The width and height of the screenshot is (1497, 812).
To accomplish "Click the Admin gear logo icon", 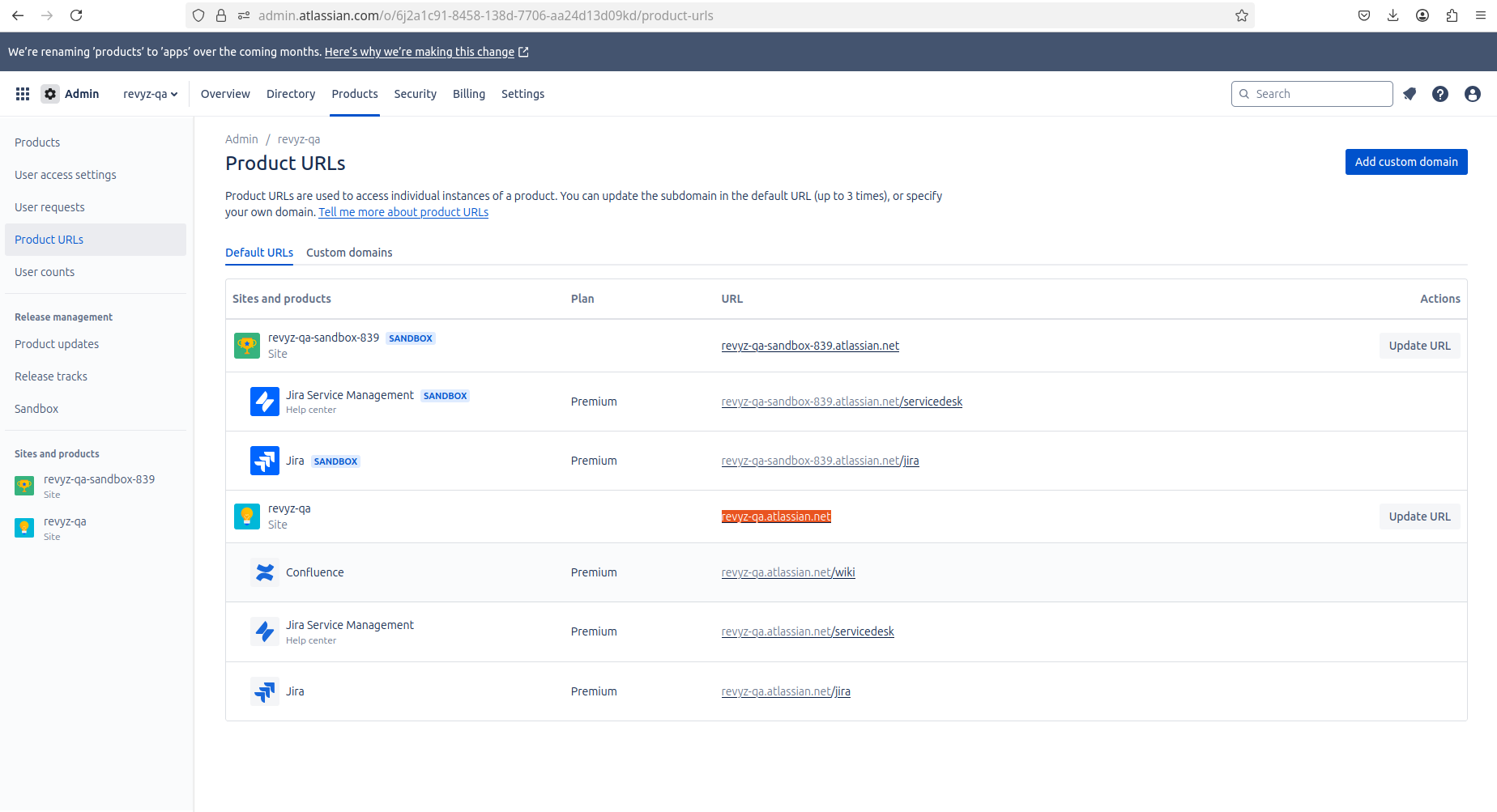I will tap(50, 94).
